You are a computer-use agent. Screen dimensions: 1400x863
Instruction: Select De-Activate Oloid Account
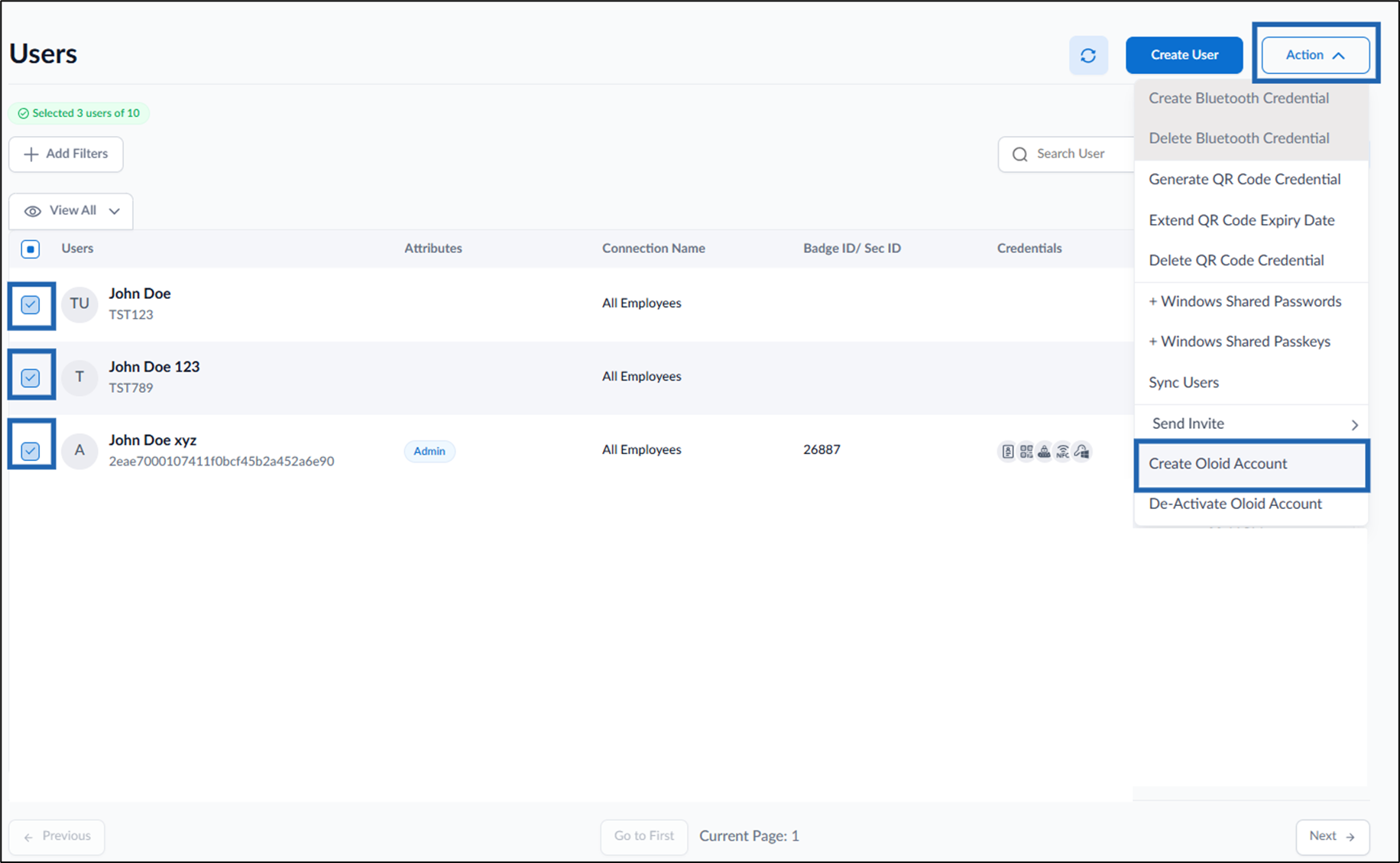(1251, 504)
